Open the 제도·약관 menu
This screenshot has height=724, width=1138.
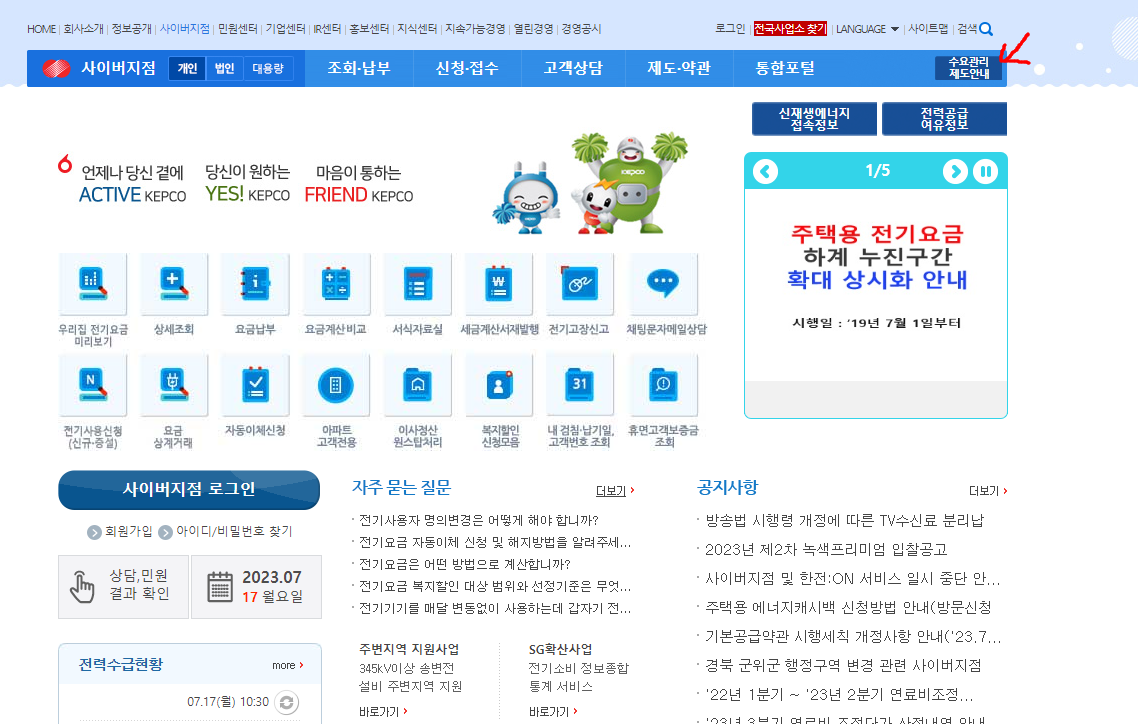click(x=679, y=68)
